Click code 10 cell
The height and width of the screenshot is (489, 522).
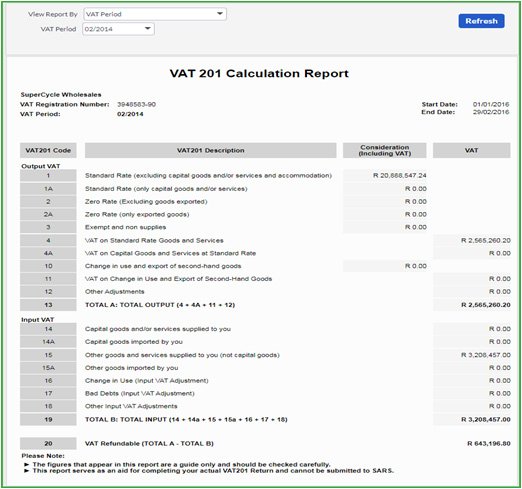(x=48, y=266)
